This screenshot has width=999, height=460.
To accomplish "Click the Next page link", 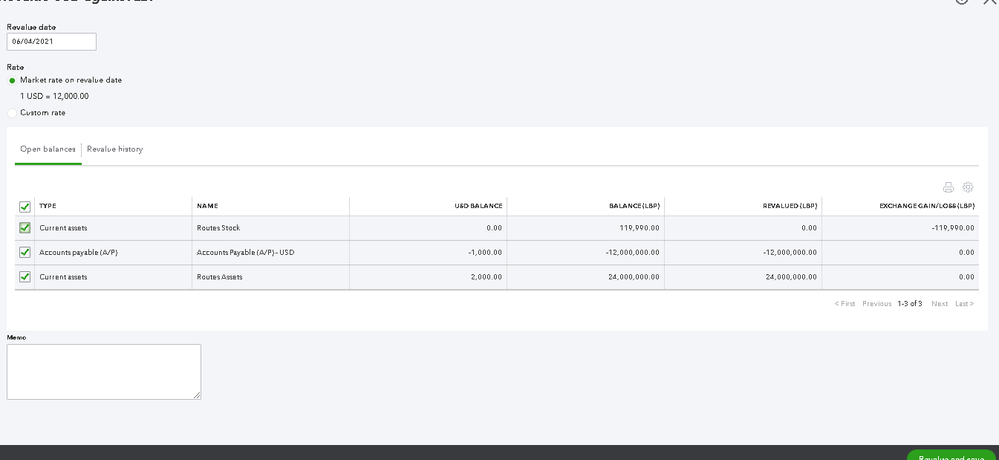I will (939, 304).
